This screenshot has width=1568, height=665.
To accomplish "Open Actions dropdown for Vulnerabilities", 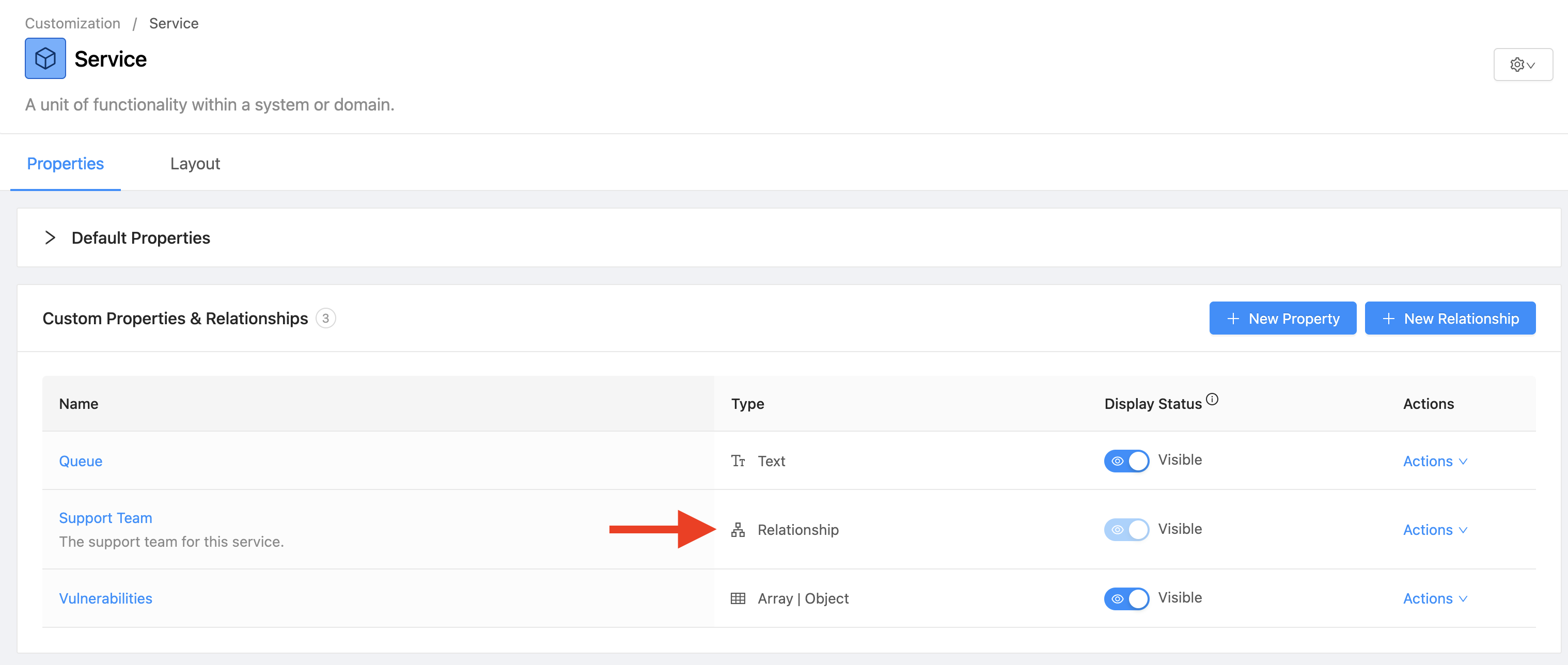I will pos(1435,598).
